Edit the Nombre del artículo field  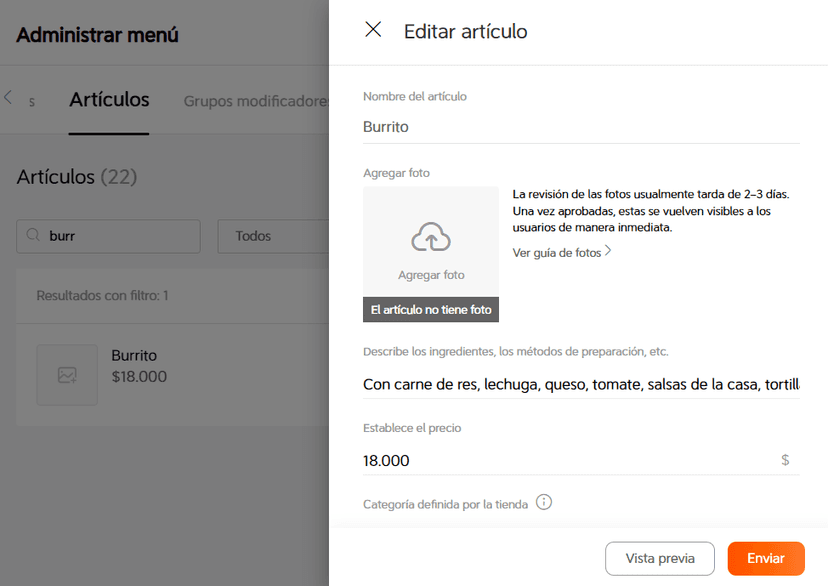click(x=581, y=127)
